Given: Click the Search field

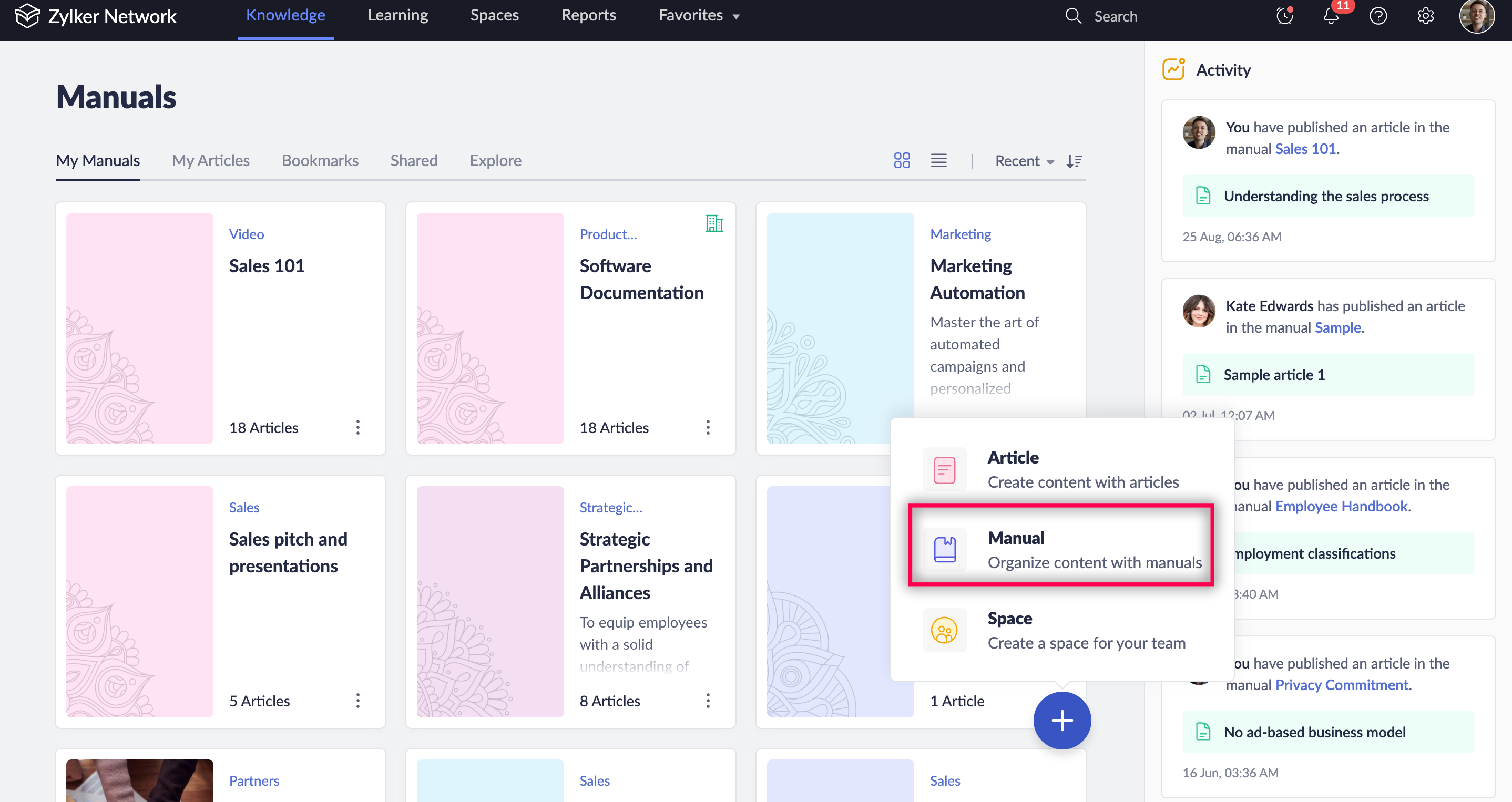Looking at the screenshot, I should coord(1115,16).
